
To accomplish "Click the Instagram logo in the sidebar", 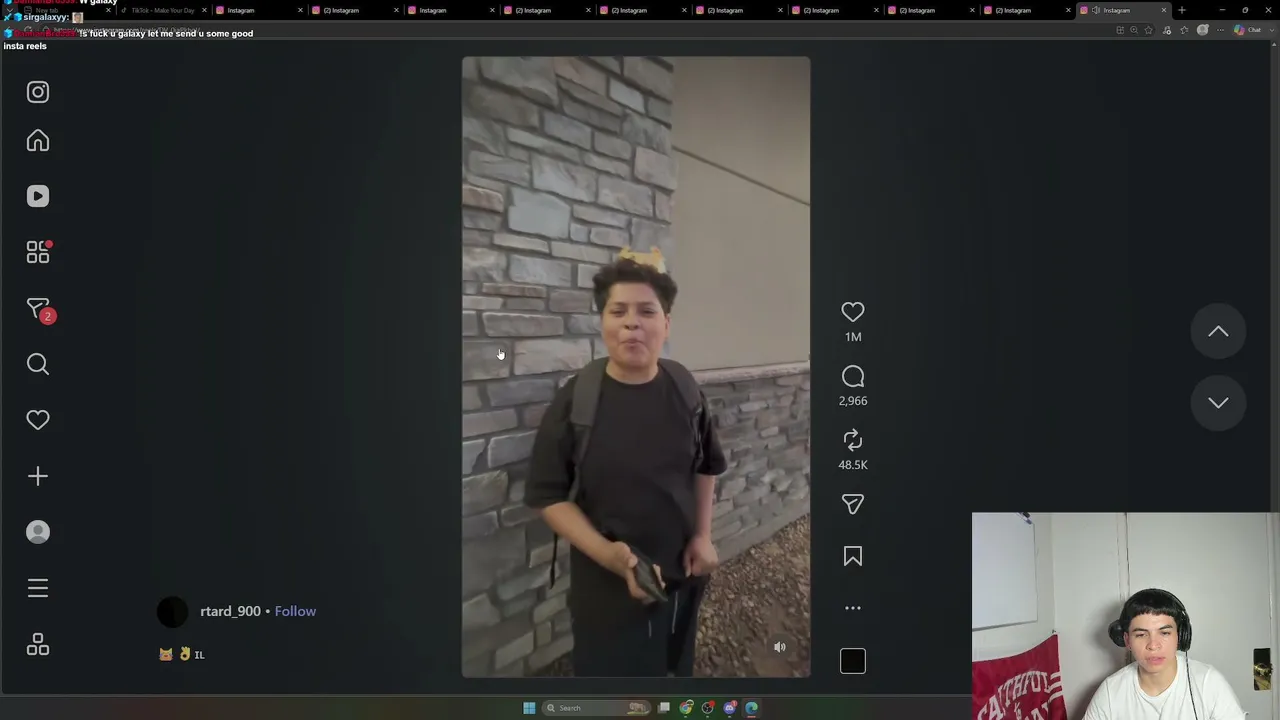I will point(38,92).
